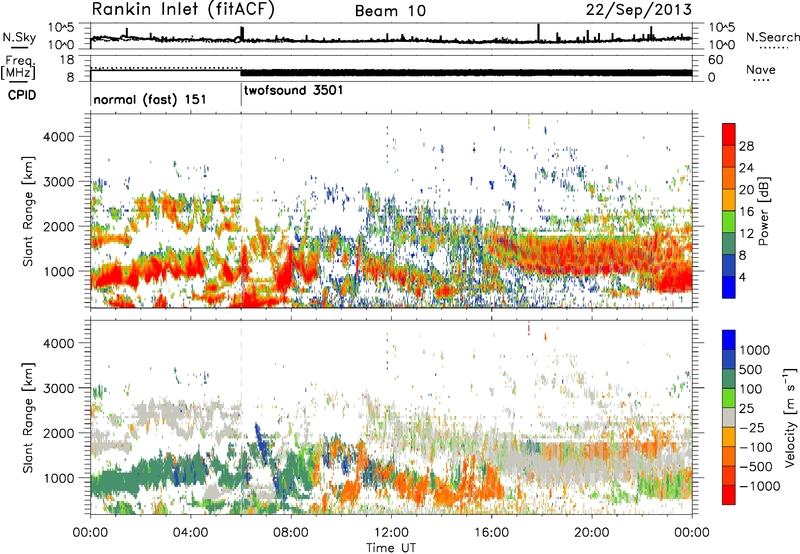Click the blue velocity streak just after 06:00 near 2000 km
The image size is (800, 554).
(x=260, y=442)
